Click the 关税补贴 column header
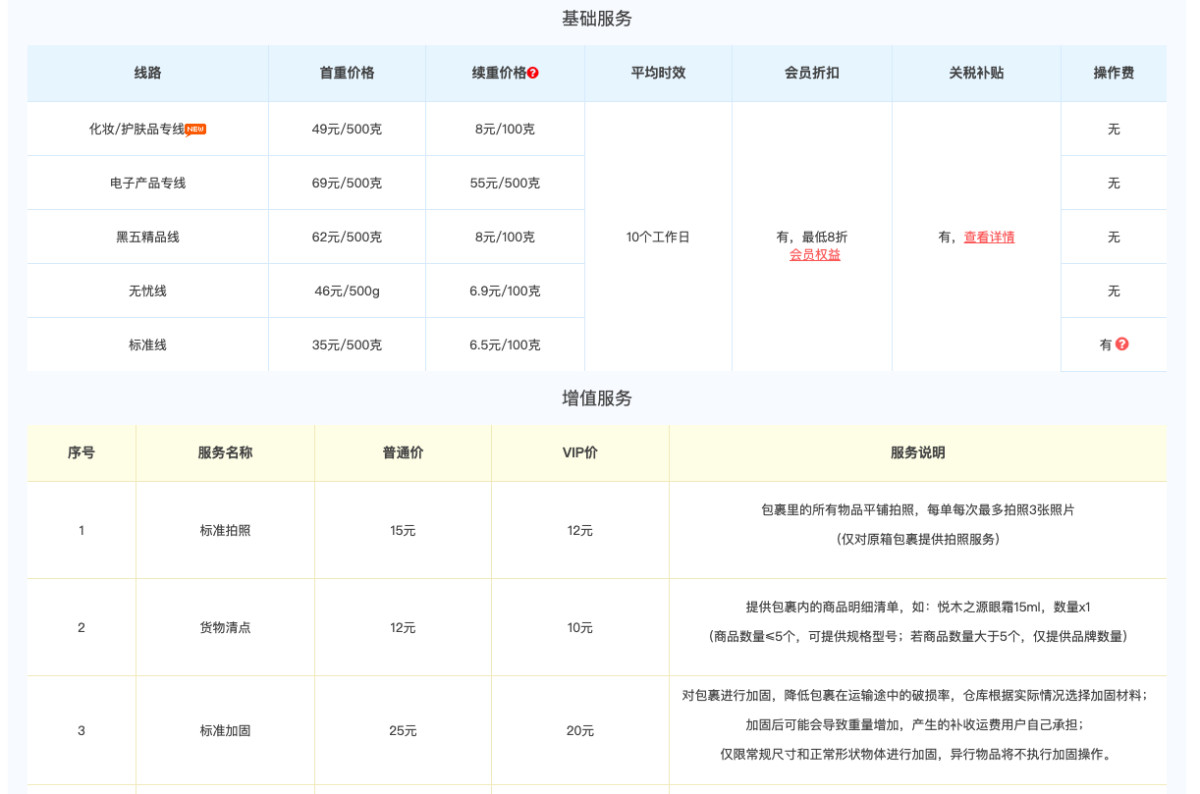Screen dimensions: 1200x794 click(x=977, y=73)
